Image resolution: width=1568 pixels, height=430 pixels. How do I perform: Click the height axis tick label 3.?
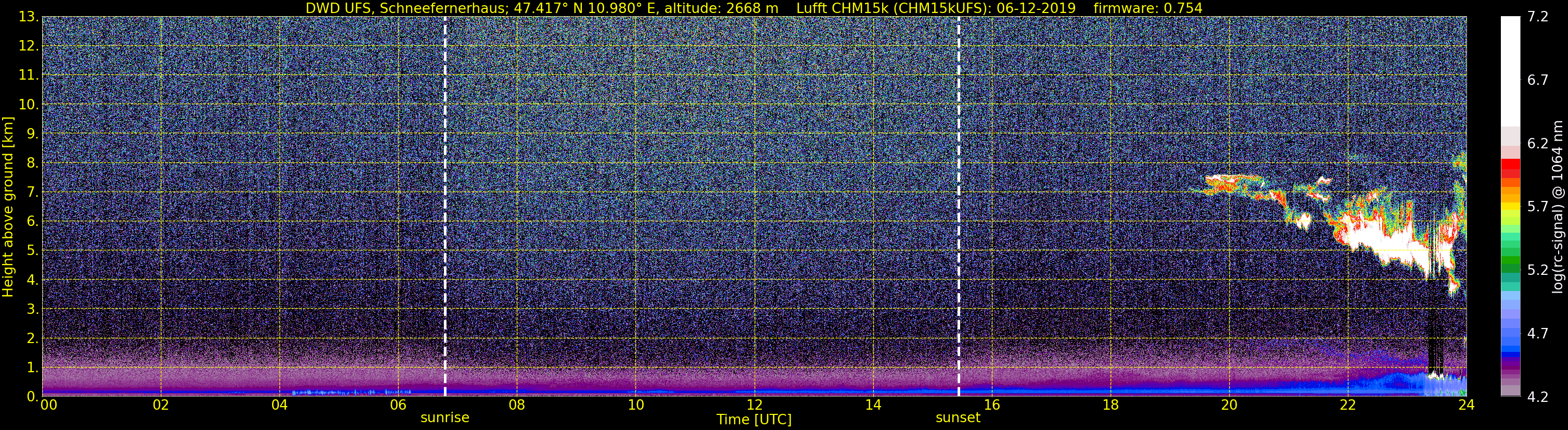pyautogui.click(x=32, y=309)
